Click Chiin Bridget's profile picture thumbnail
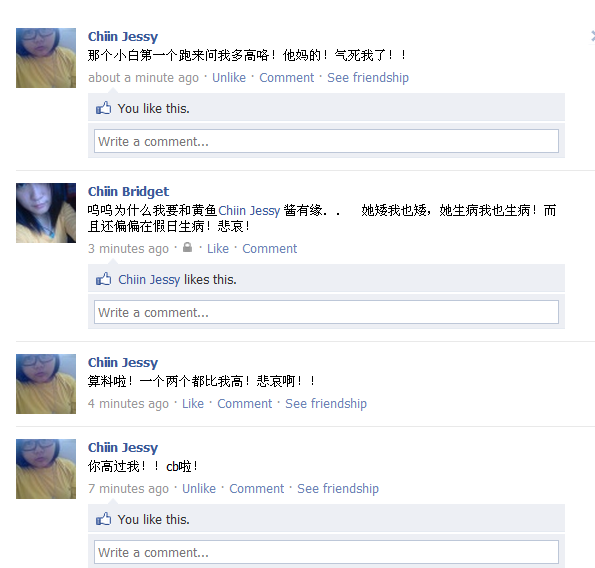 click(46, 213)
